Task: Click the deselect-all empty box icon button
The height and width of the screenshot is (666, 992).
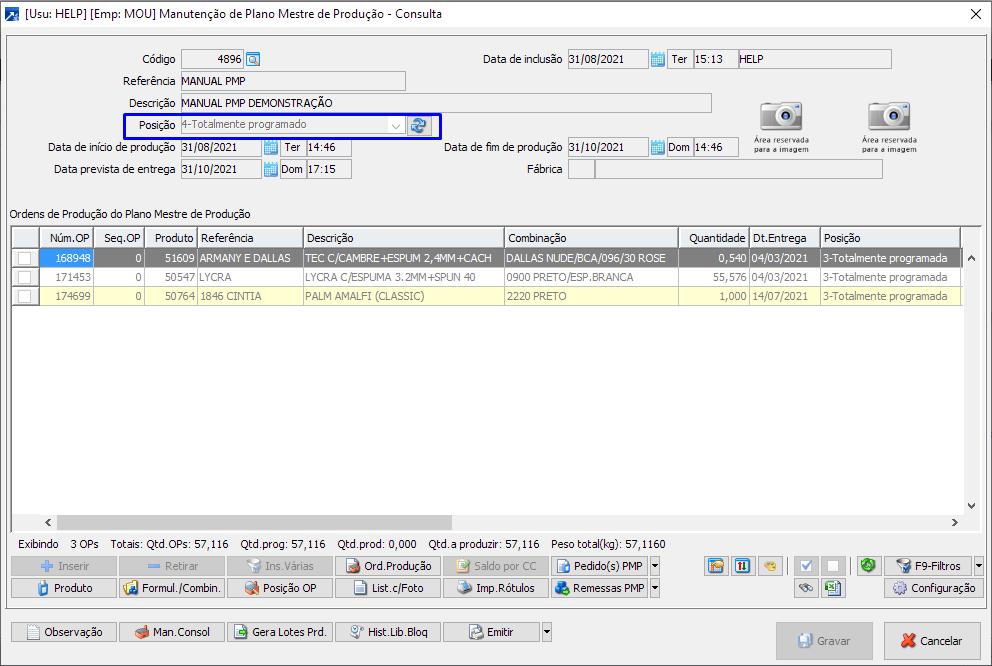Action: pyautogui.click(x=833, y=566)
